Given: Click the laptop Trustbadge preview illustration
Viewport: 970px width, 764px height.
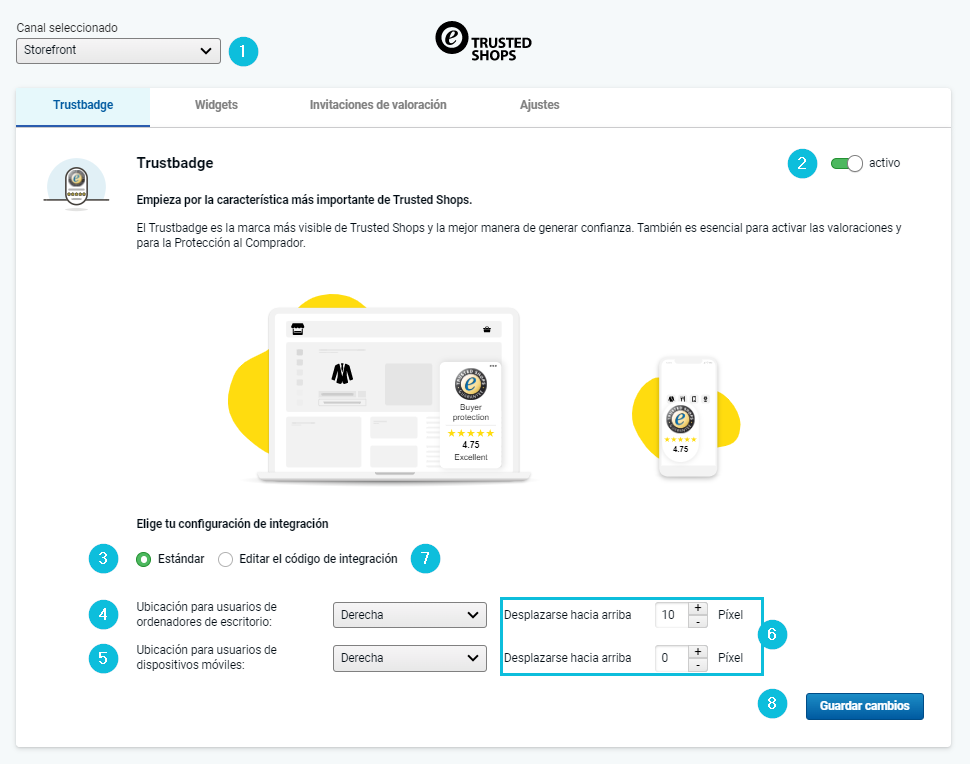Looking at the screenshot, I should [x=379, y=388].
